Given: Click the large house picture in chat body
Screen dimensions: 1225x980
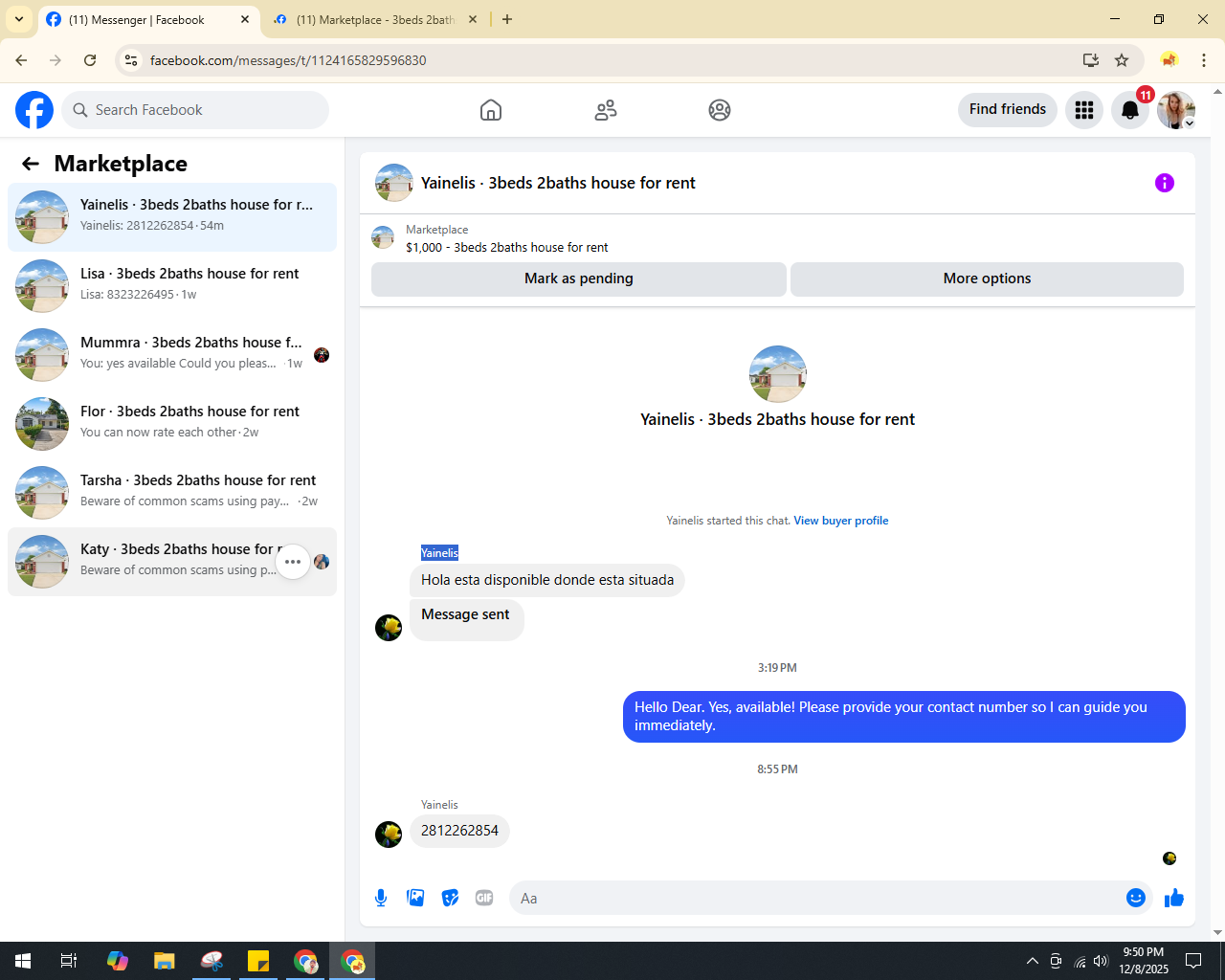Looking at the screenshot, I should 778,374.
